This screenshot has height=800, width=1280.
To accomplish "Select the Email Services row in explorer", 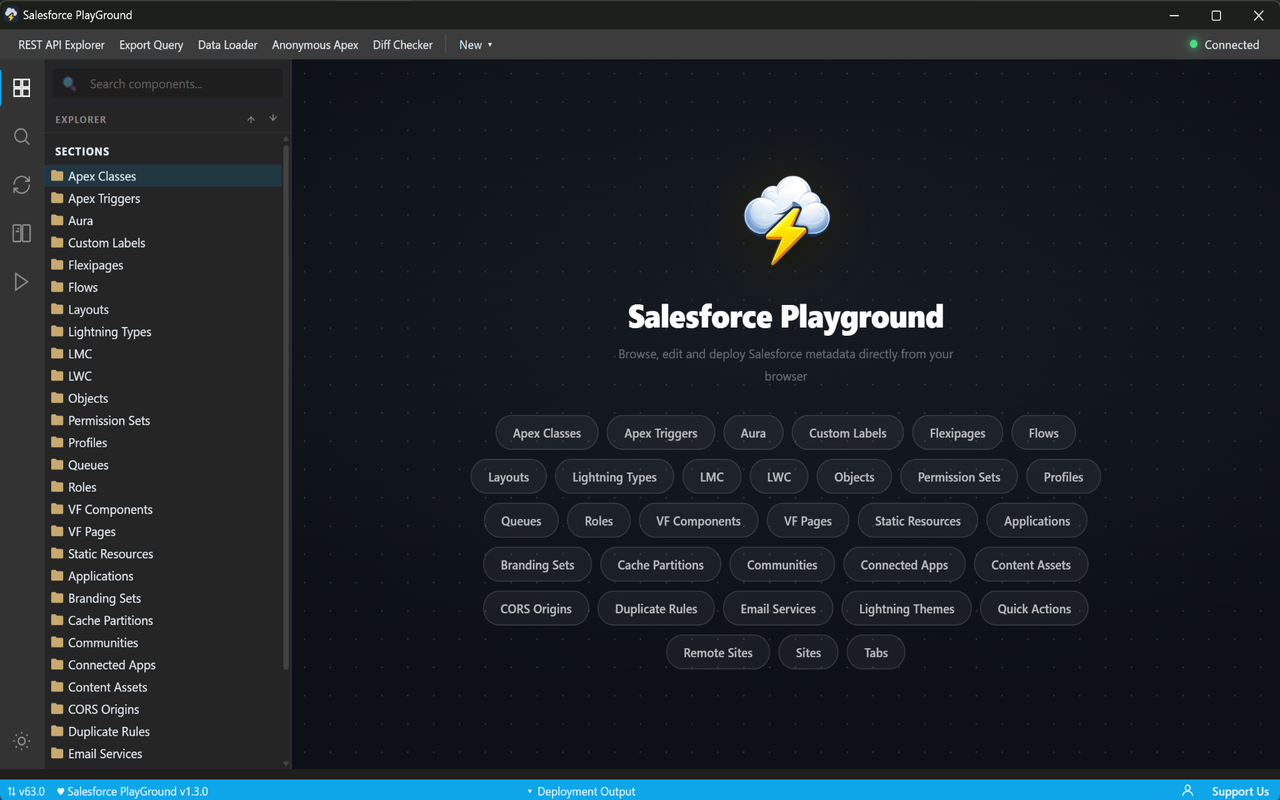I will pos(164,754).
